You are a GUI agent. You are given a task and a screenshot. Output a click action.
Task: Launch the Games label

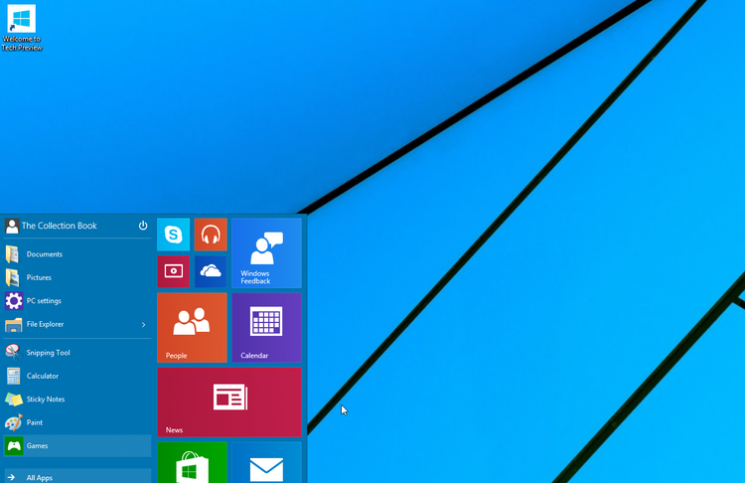click(x=37, y=445)
